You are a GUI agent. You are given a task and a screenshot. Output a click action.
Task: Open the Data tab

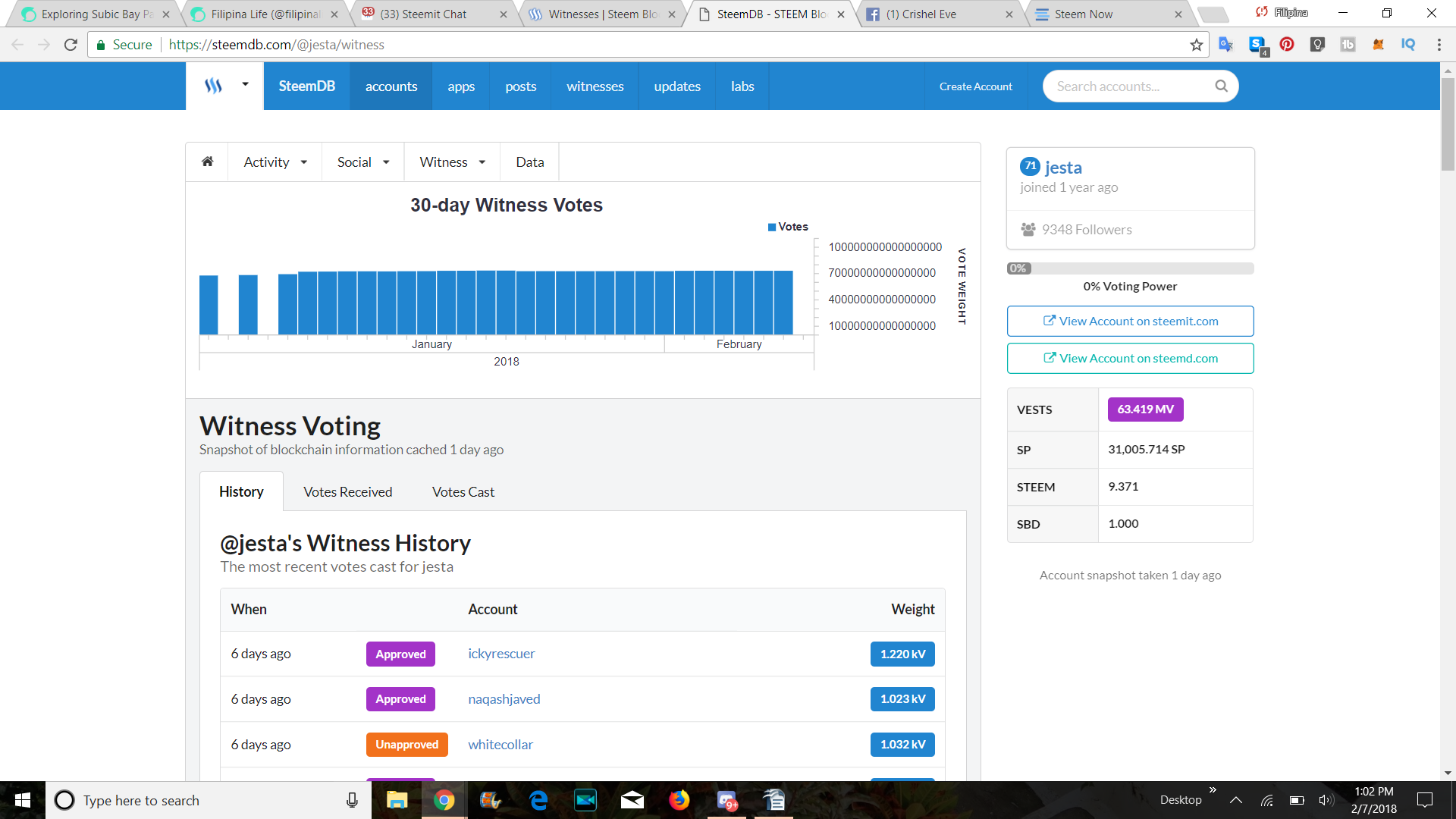pyautogui.click(x=530, y=162)
